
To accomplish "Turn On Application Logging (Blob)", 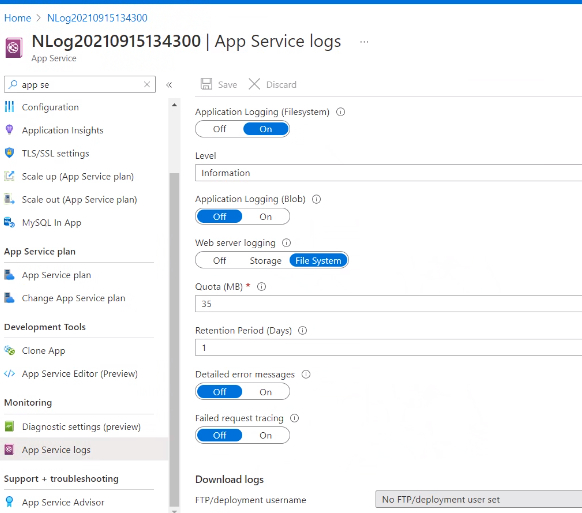I will tap(266, 216).
